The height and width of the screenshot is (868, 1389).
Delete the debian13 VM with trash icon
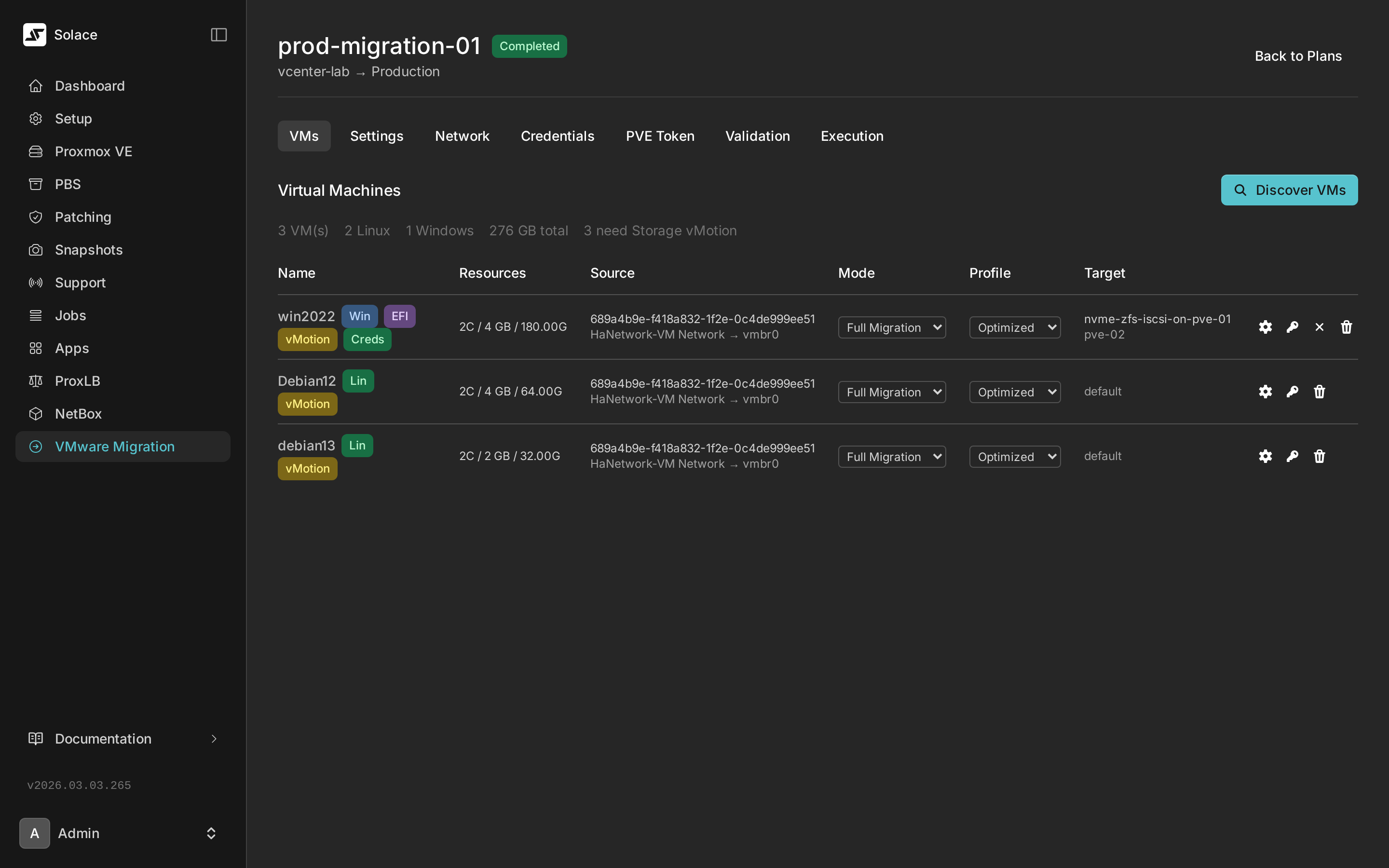1319,456
